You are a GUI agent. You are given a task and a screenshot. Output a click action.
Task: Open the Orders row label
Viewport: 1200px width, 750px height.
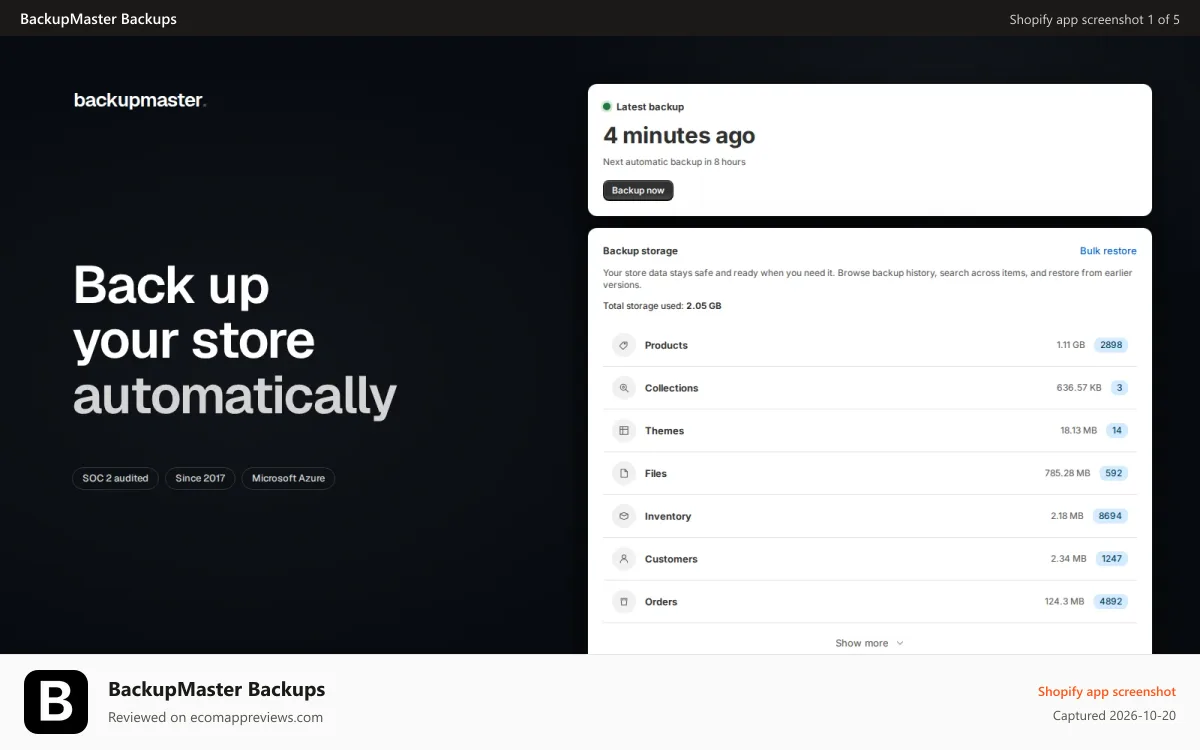[x=661, y=602]
